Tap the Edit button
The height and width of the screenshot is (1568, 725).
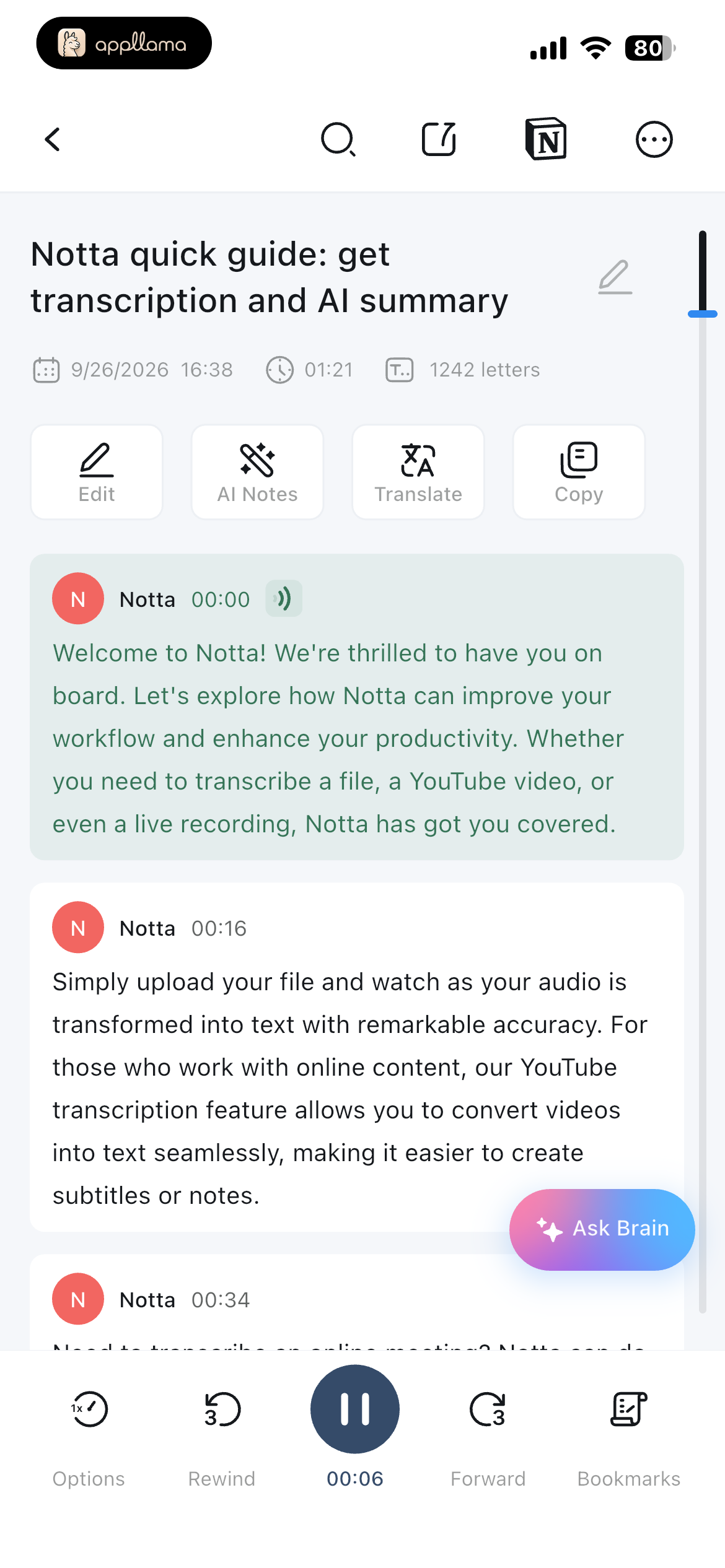pyautogui.click(x=97, y=472)
